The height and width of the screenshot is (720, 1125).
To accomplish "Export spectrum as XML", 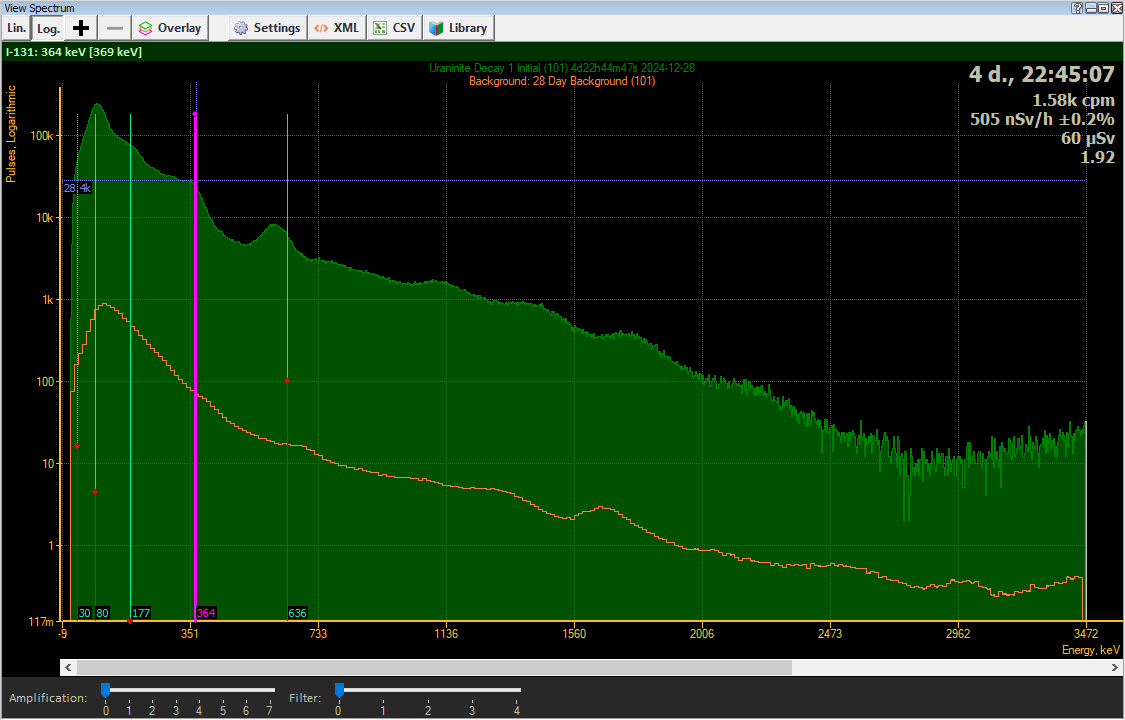I will pyautogui.click(x=336, y=28).
